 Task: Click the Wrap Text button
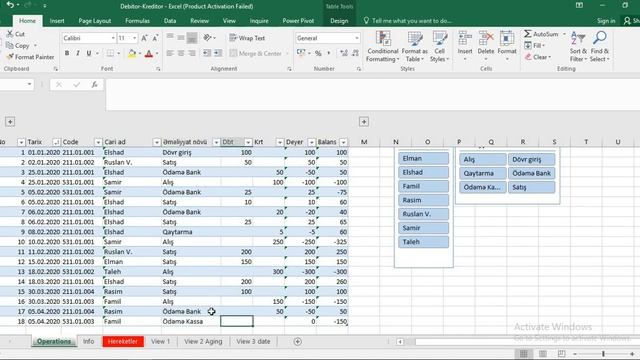point(247,38)
